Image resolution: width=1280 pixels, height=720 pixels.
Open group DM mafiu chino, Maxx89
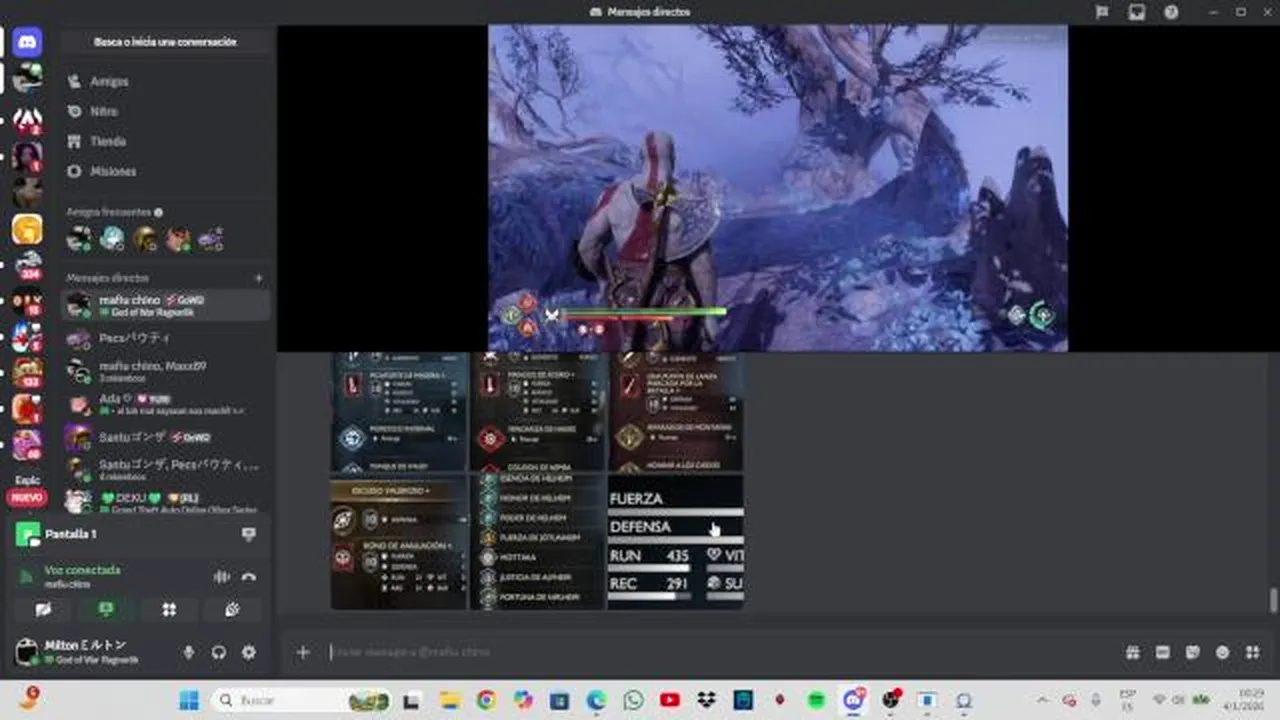click(166, 371)
